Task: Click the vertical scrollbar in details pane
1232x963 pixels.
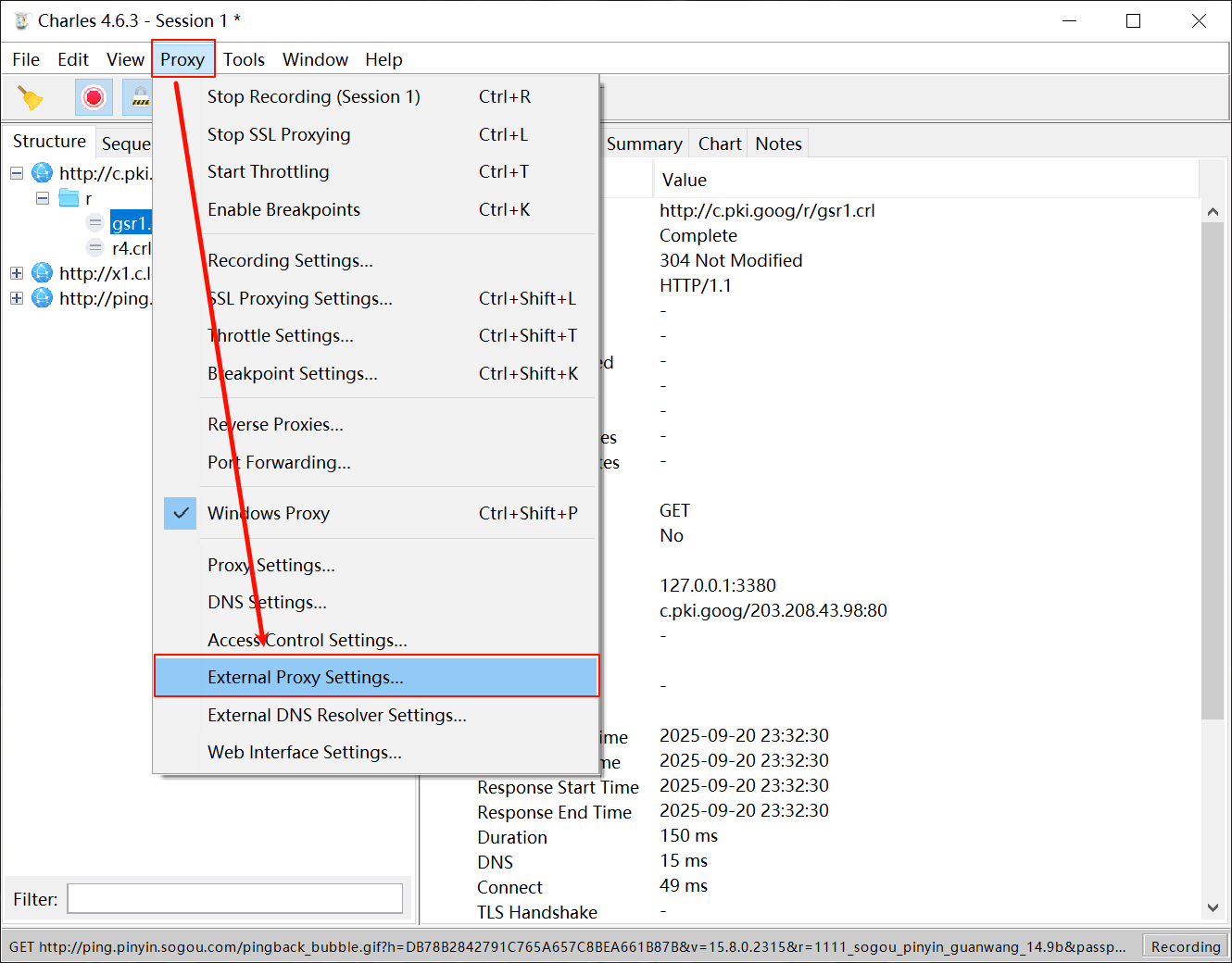Action: (1213, 471)
